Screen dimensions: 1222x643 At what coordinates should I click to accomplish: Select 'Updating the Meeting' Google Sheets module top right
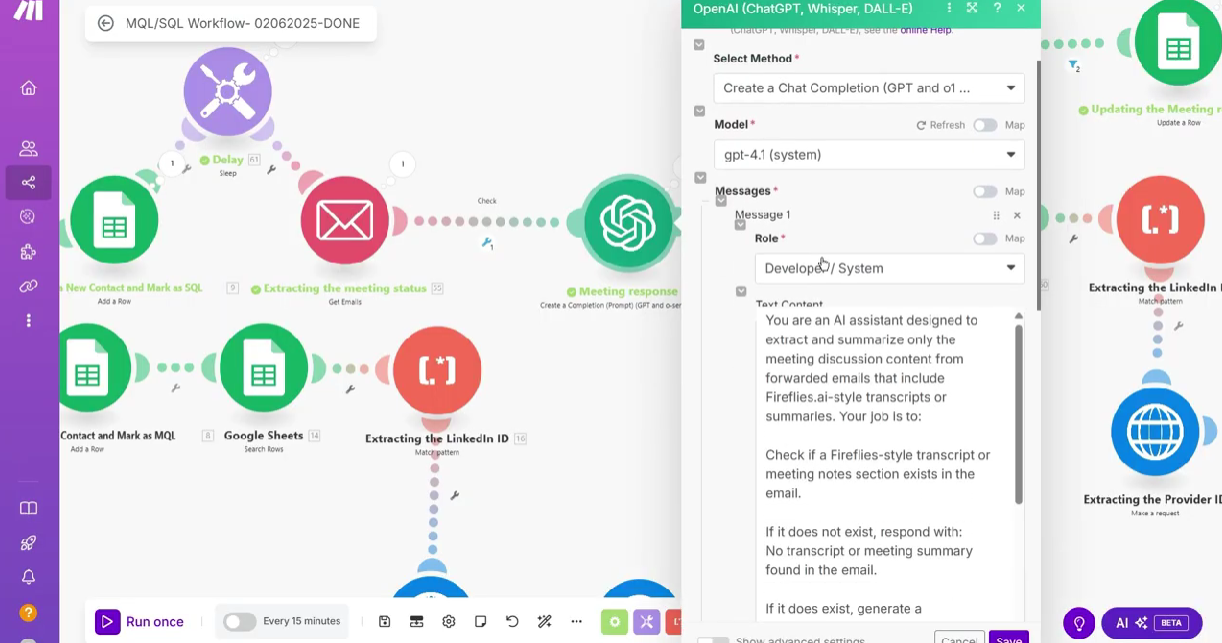[1178, 42]
